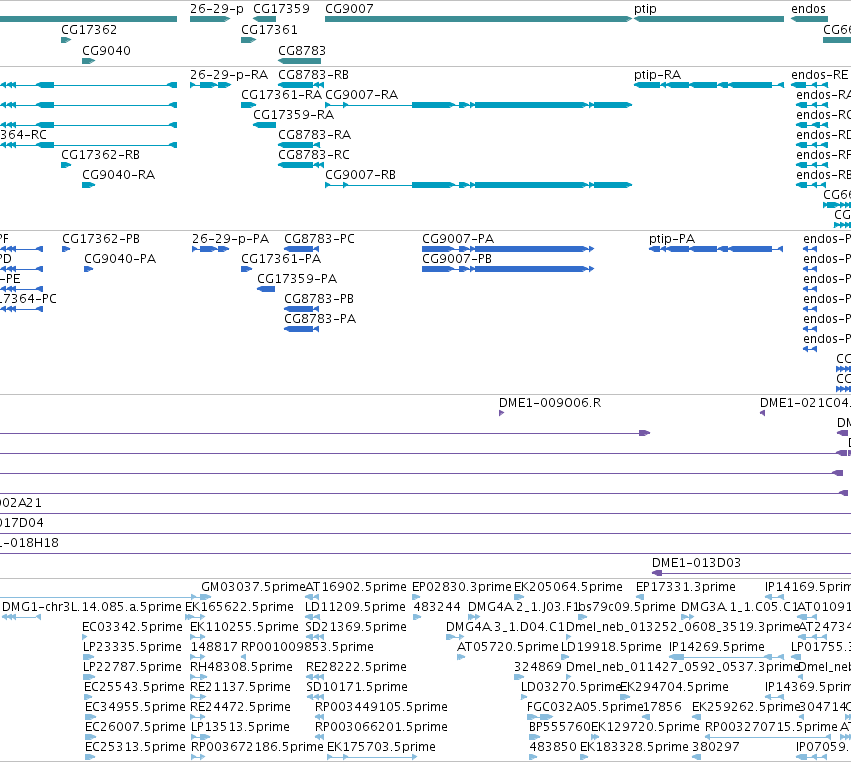851x762 pixels.
Task: Open EST EK175703.5prime
Action: 382,747
